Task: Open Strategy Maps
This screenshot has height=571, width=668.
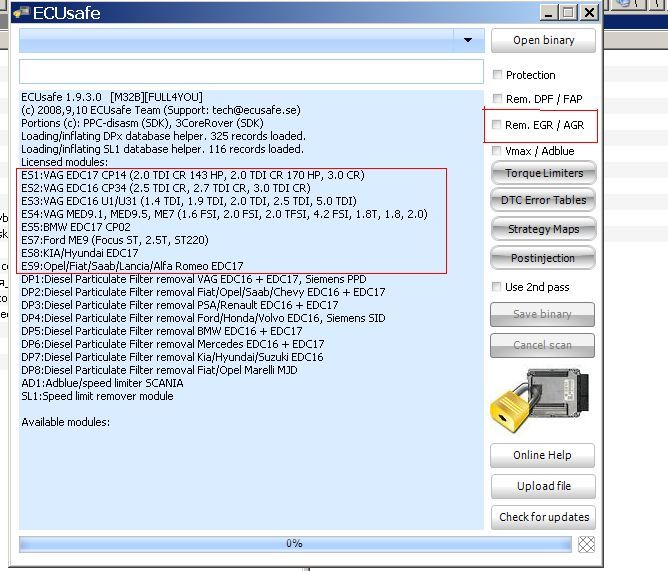Action: pos(544,229)
